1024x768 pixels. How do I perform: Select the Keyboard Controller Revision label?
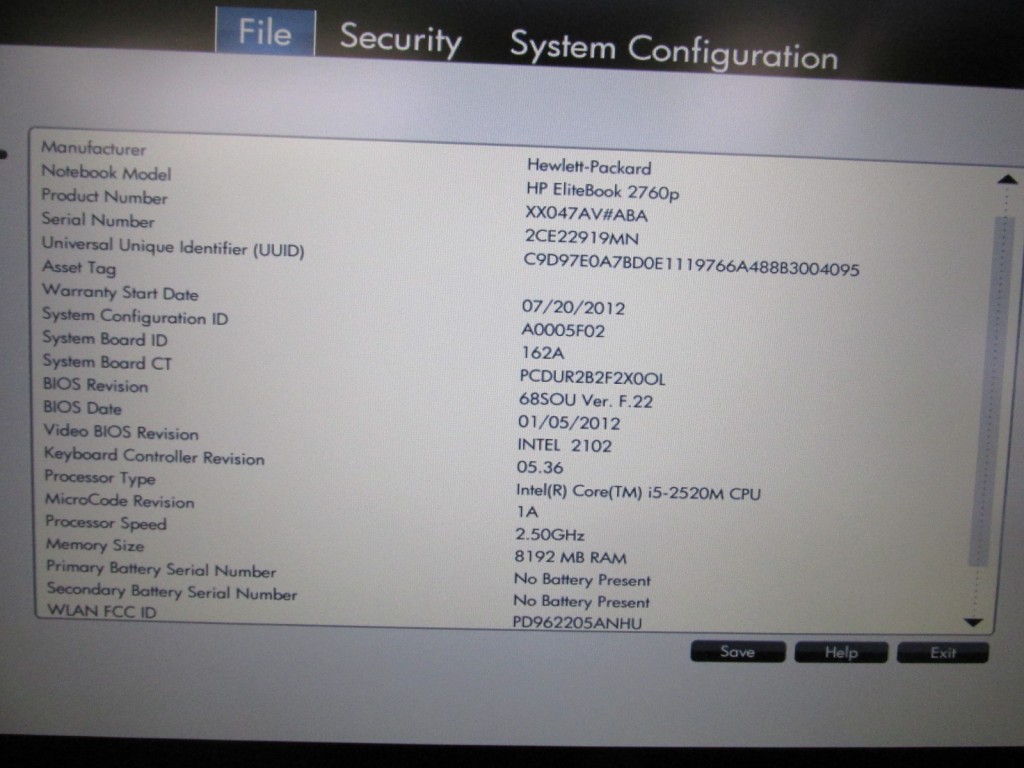point(154,456)
